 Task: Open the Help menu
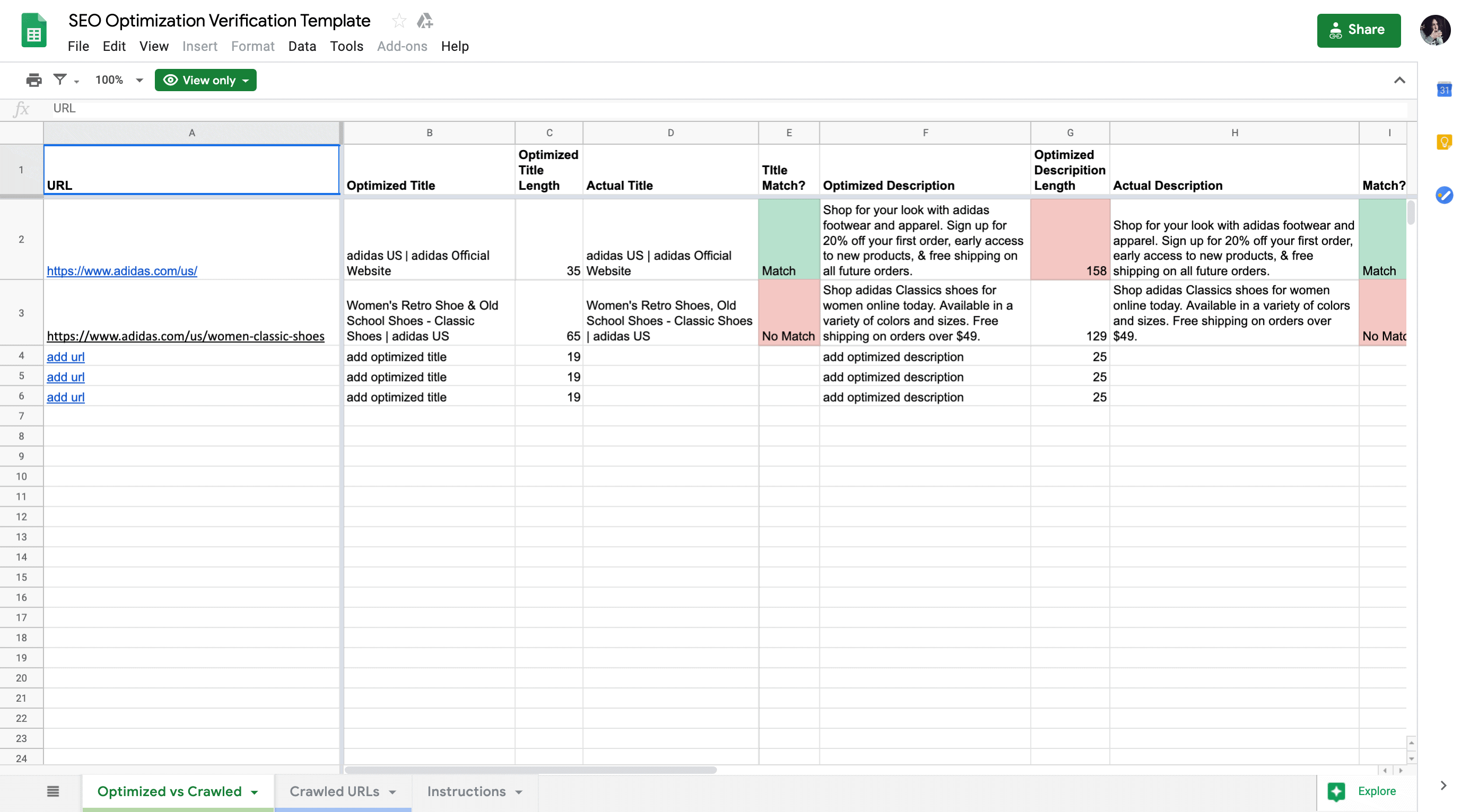tap(455, 46)
